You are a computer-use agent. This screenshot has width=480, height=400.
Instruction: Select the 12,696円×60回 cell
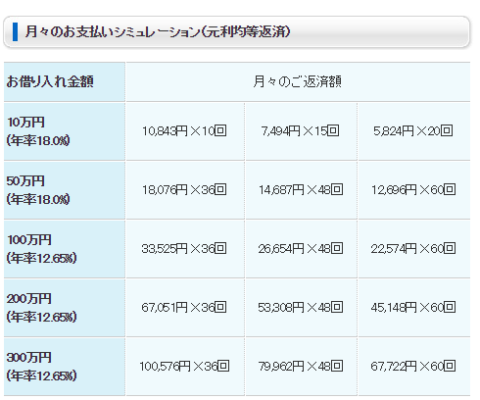[414, 190]
